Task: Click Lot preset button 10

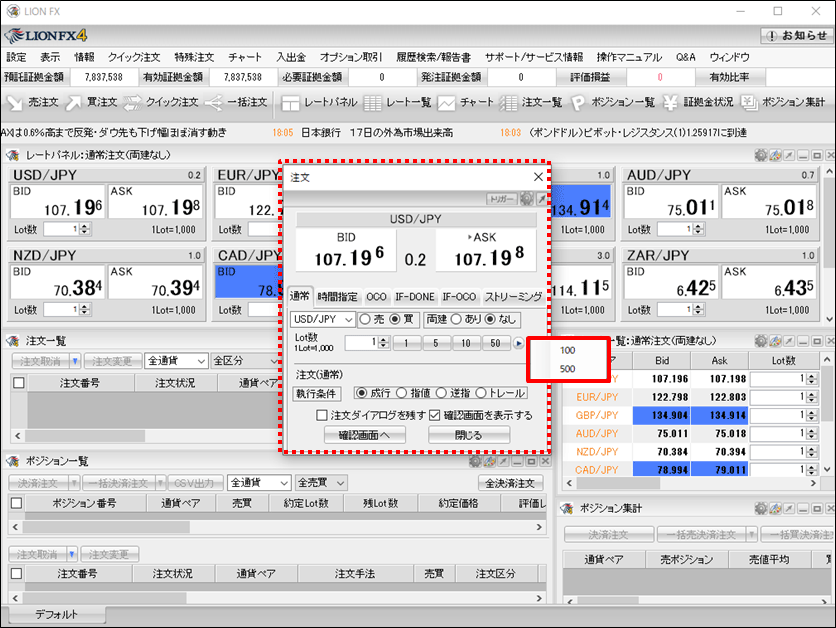Action: pyautogui.click(x=465, y=343)
